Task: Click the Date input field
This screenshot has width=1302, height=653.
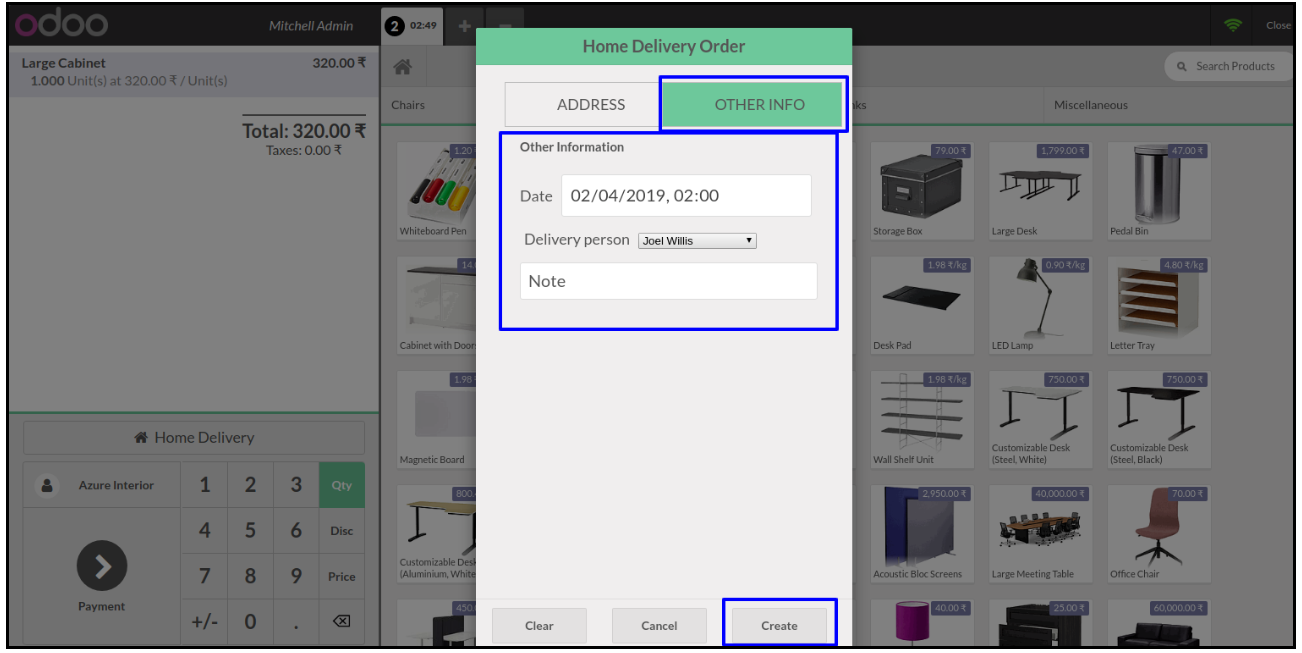Action: (686, 196)
